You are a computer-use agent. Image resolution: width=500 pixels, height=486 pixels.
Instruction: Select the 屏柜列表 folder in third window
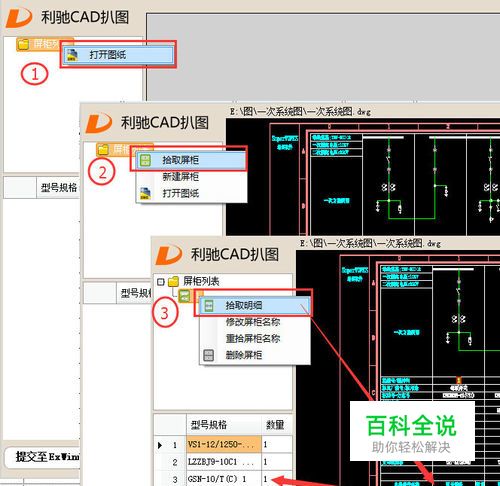pyautogui.click(x=201, y=281)
